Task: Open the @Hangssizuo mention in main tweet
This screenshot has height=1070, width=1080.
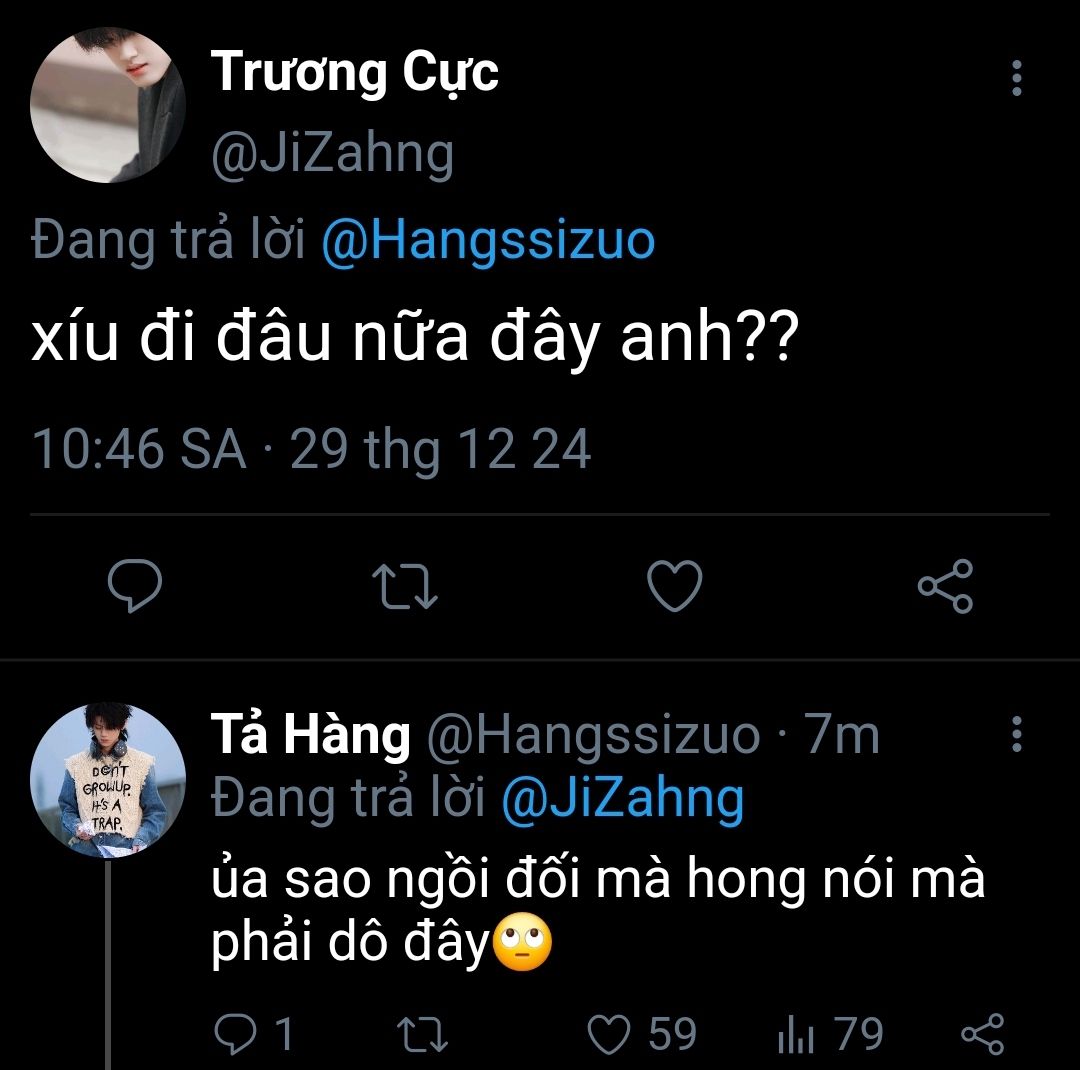Action: (x=489, y=242)
